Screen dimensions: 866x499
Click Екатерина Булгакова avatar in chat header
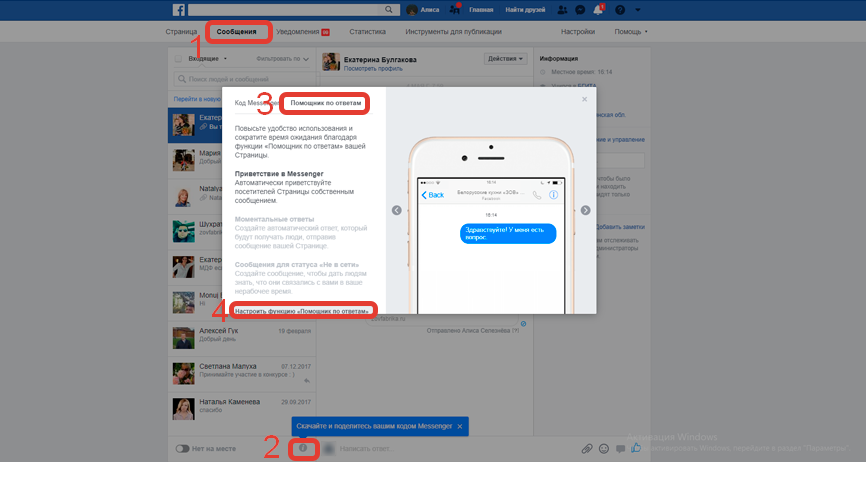pos(331,62)
